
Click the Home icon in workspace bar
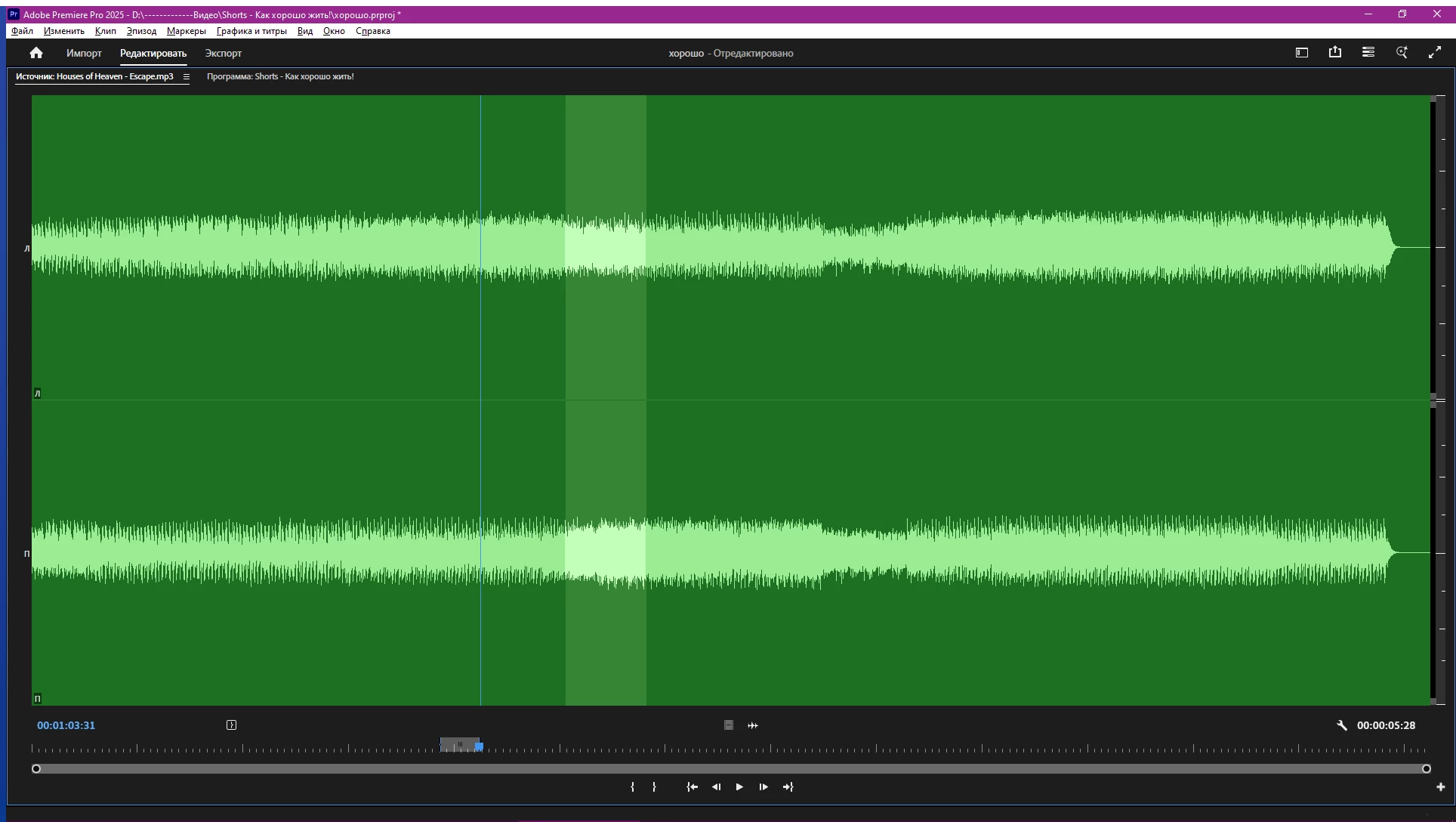click(x=36, y=53)
